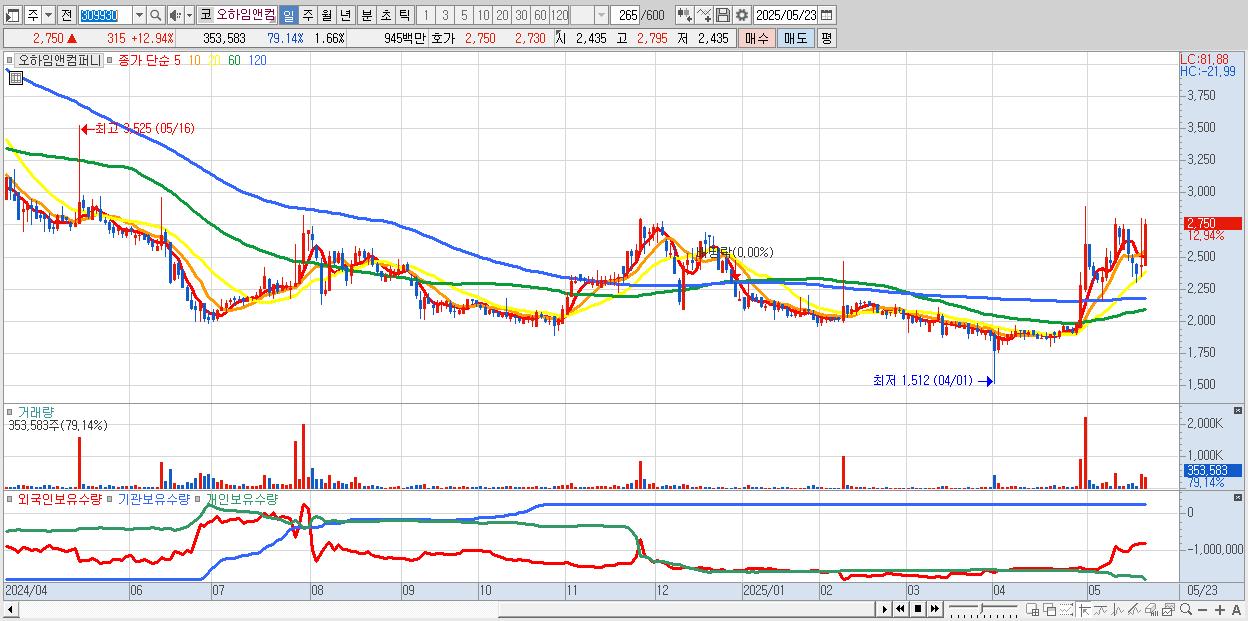Click interval button 10

[483, 15]
